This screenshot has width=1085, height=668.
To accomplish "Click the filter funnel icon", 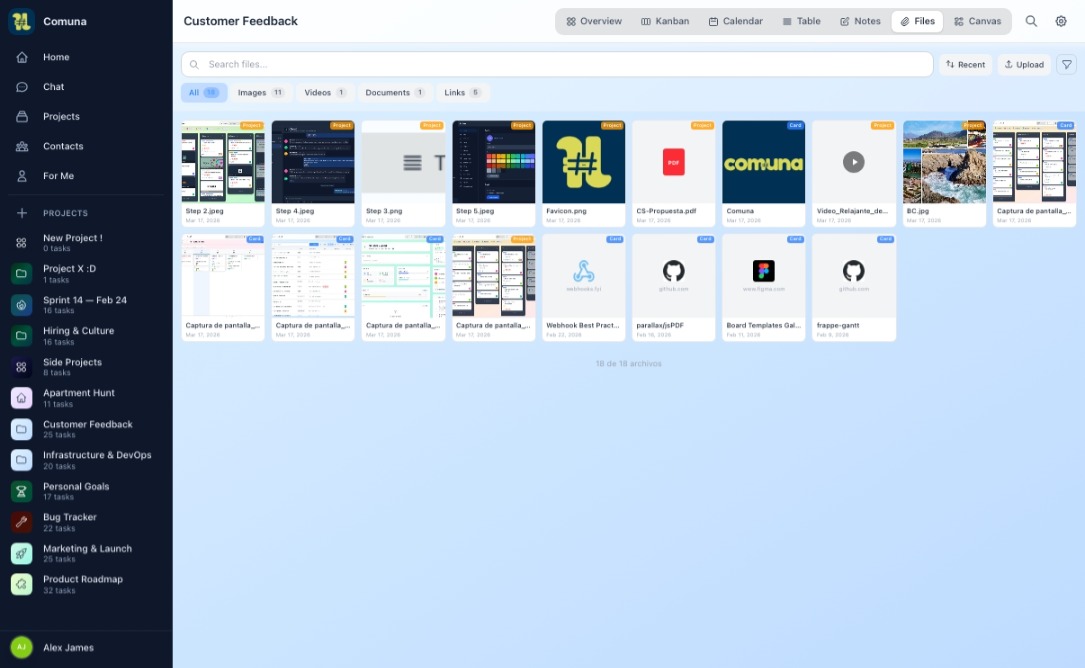I will (x=1067, y=65).
